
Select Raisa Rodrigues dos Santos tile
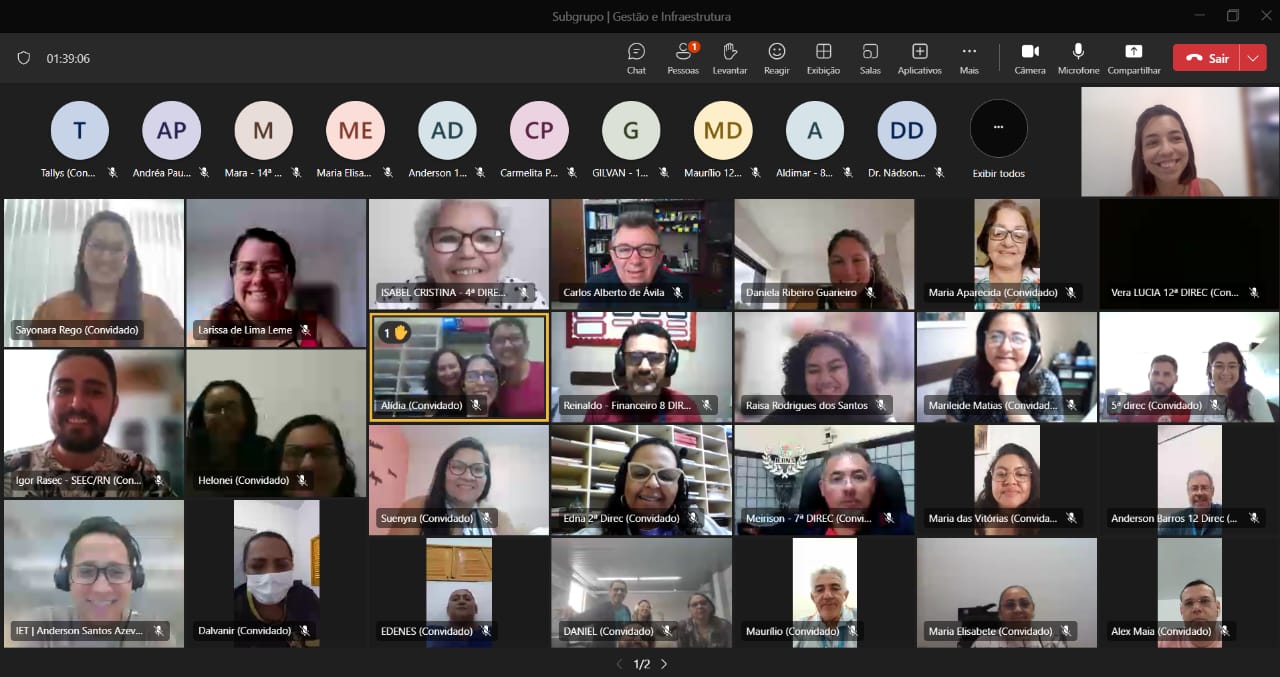pyautogui.click(x=824, y=367)
